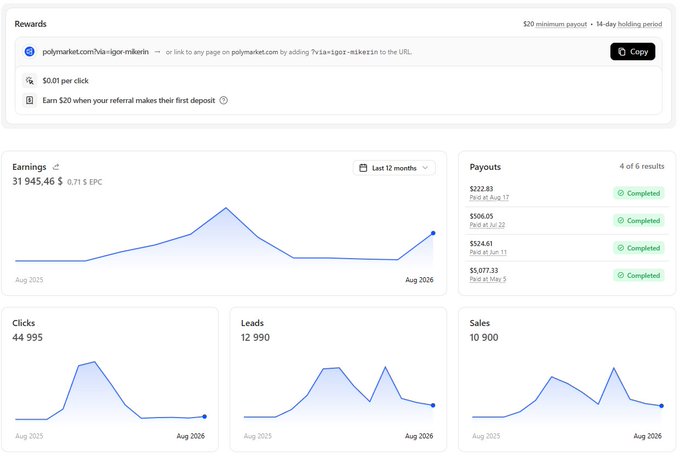Click the check icon in the $5,077.33 payout's Completed badge
The width and height of the screenshot is (680, 457).
pyautogui.click(x=621, y=275)
